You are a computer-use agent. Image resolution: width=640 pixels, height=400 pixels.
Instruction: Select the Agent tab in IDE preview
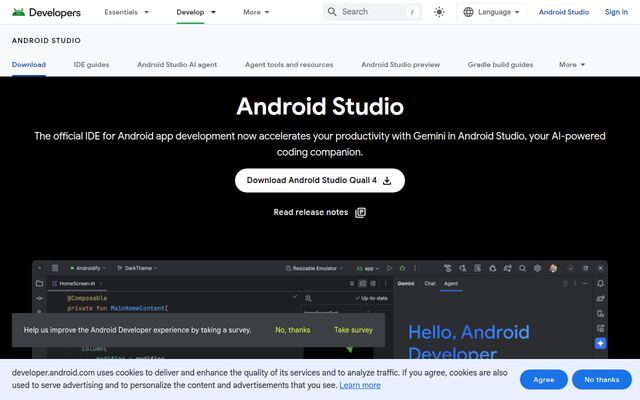(451, 283)
